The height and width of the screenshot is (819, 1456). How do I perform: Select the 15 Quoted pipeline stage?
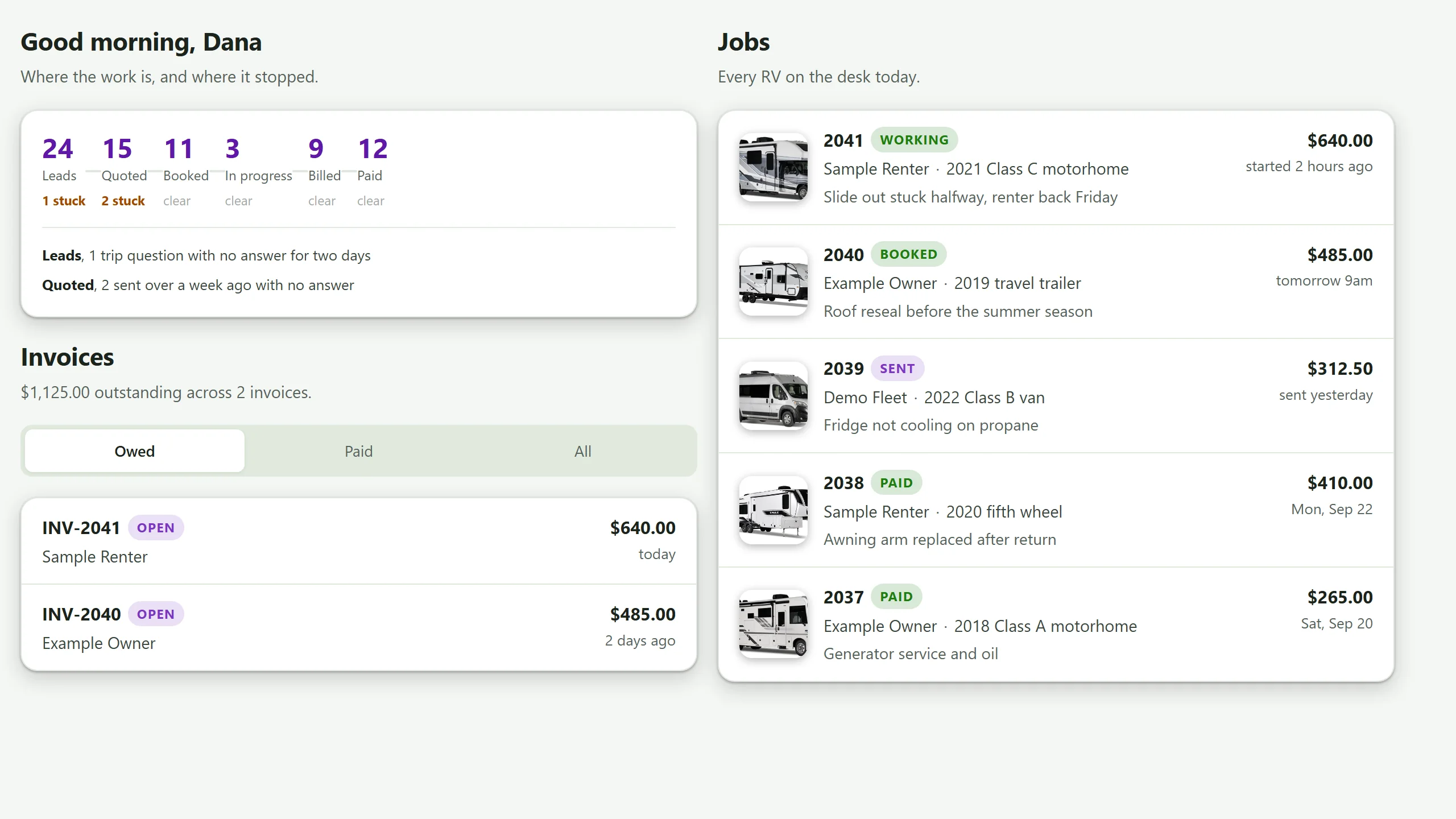click(x=124, y=172)
